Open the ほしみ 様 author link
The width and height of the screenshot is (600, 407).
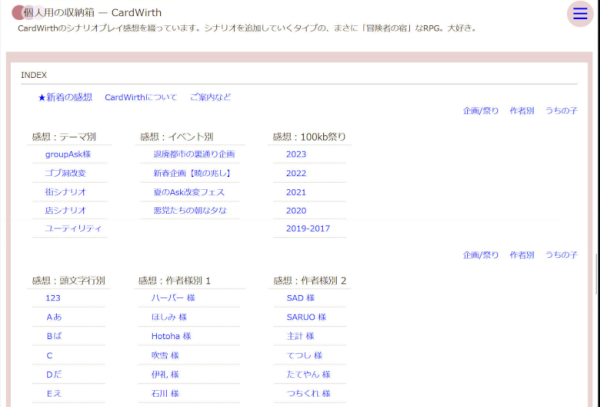(169, 317)
